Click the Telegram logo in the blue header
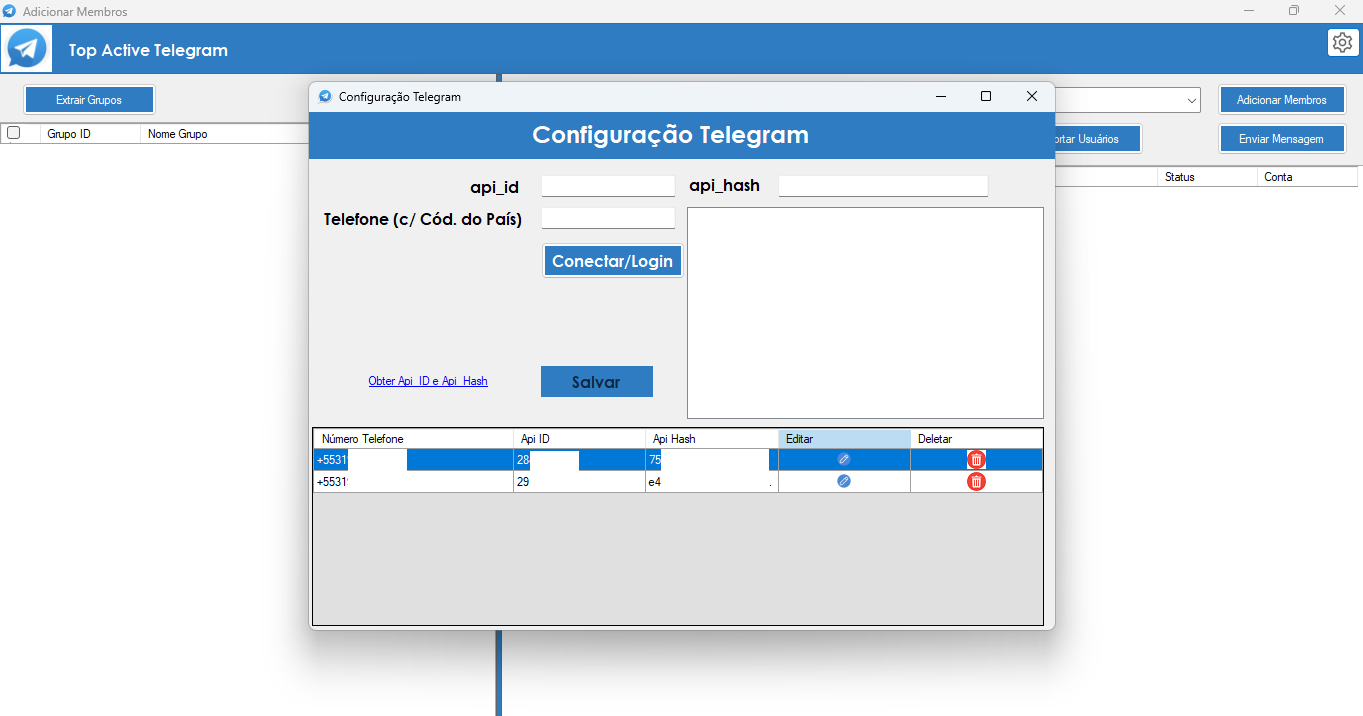This screenshot has height=716, width=1363. tap(27, 48)
